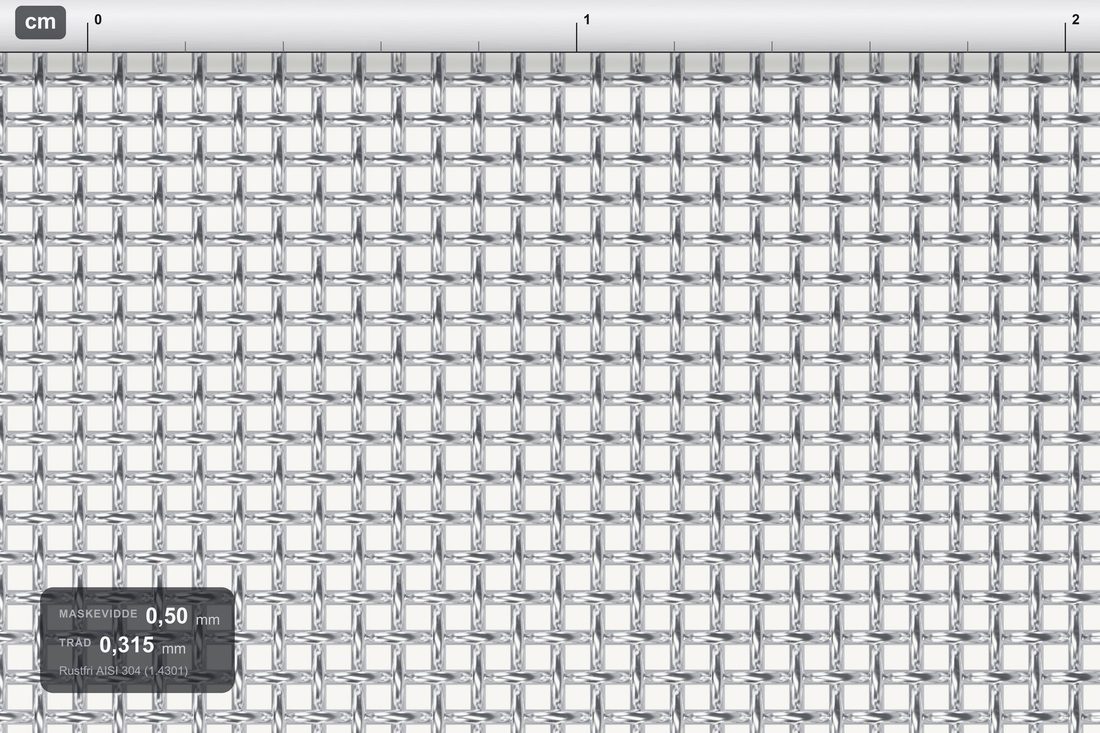The width and height of the screenshot is (1100, 733).
Task: Click the 1.4301 material number in parentheses
Action: click(166, 671)
